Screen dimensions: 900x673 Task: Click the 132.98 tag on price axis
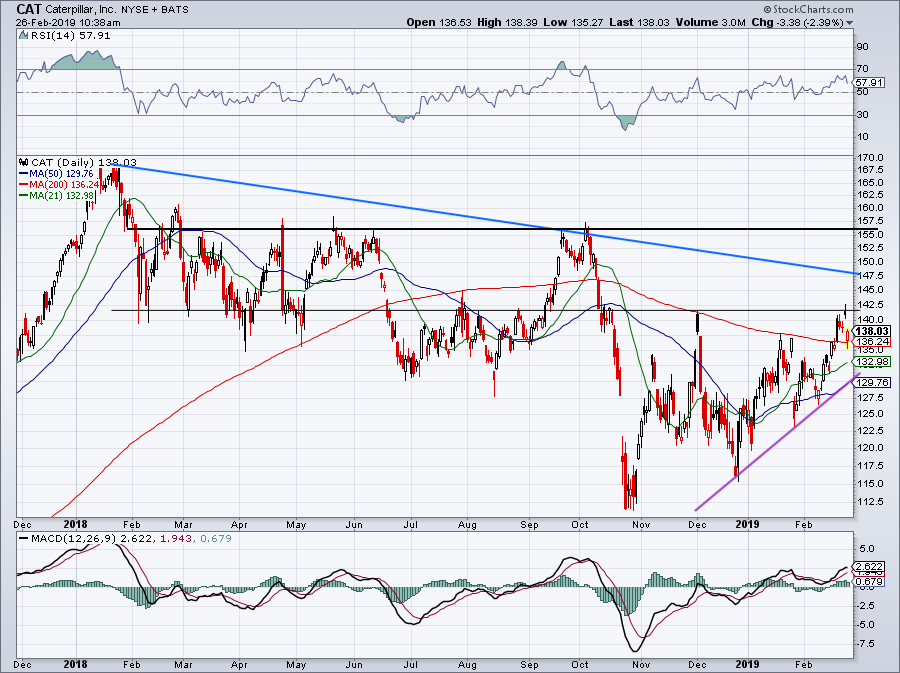click(872, 361)
